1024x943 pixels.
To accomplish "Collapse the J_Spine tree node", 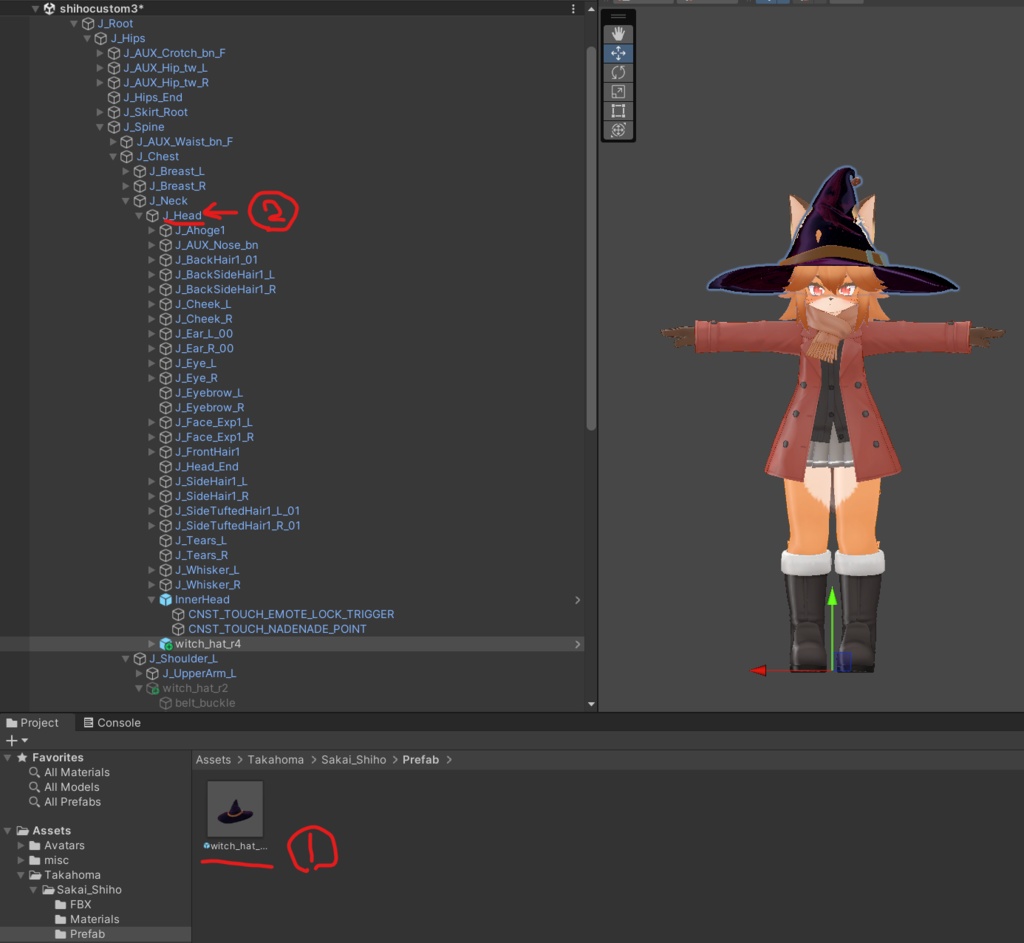I will [100, 127].
